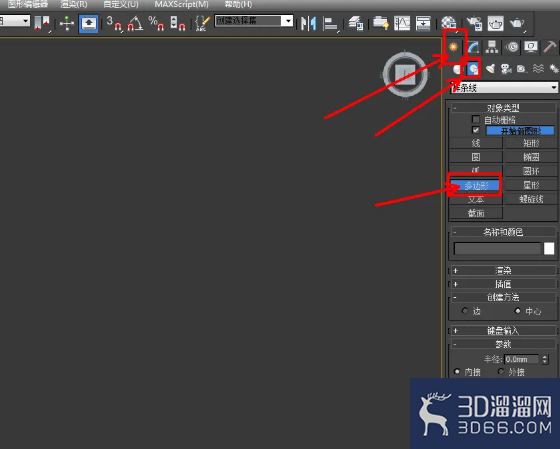
Task: Enable the Percent Snap toggle icon
Action: [x=157, y=24]
